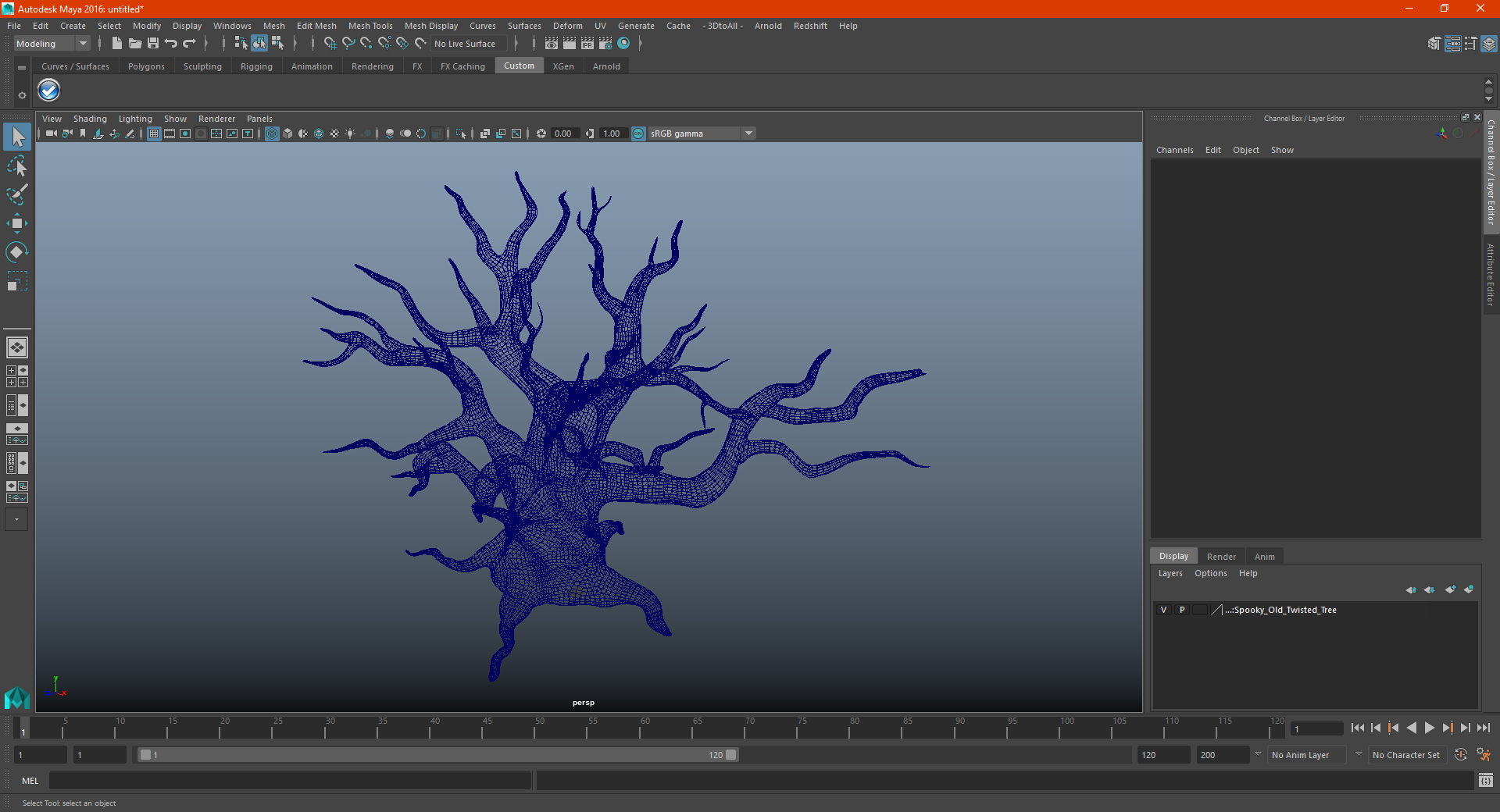
Task: Choose the Paint selection tool
Action: coord(17,194)
